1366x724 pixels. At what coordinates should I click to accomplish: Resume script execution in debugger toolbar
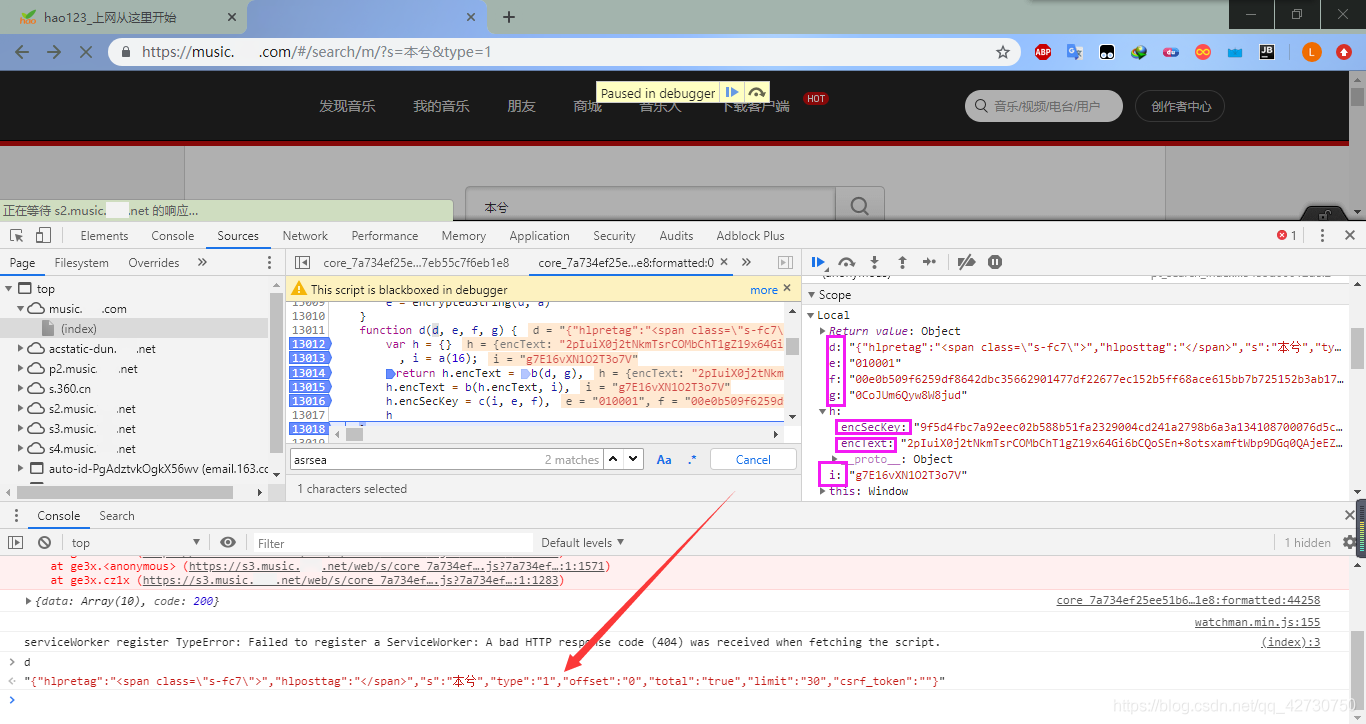[x=818, y=263]
